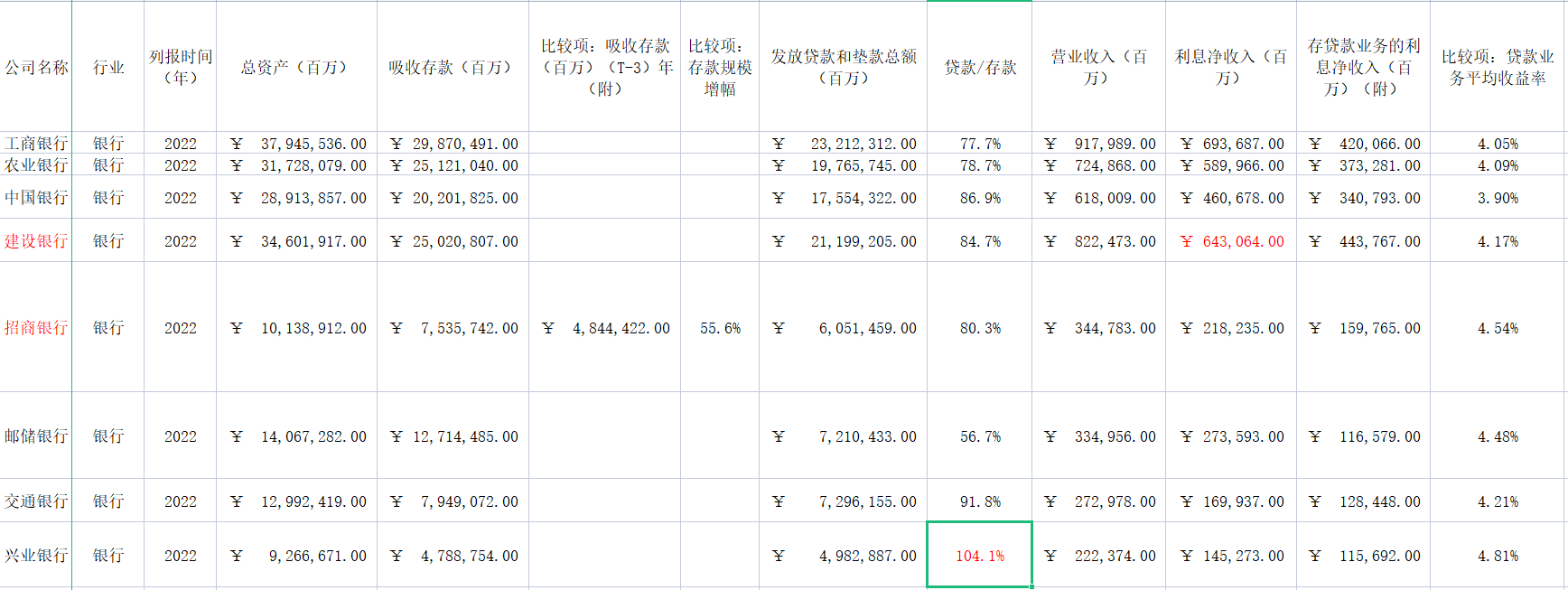Select the 公司名称 header cell
The height and width of the screenshot is (590, 1568).
point(36,68)
